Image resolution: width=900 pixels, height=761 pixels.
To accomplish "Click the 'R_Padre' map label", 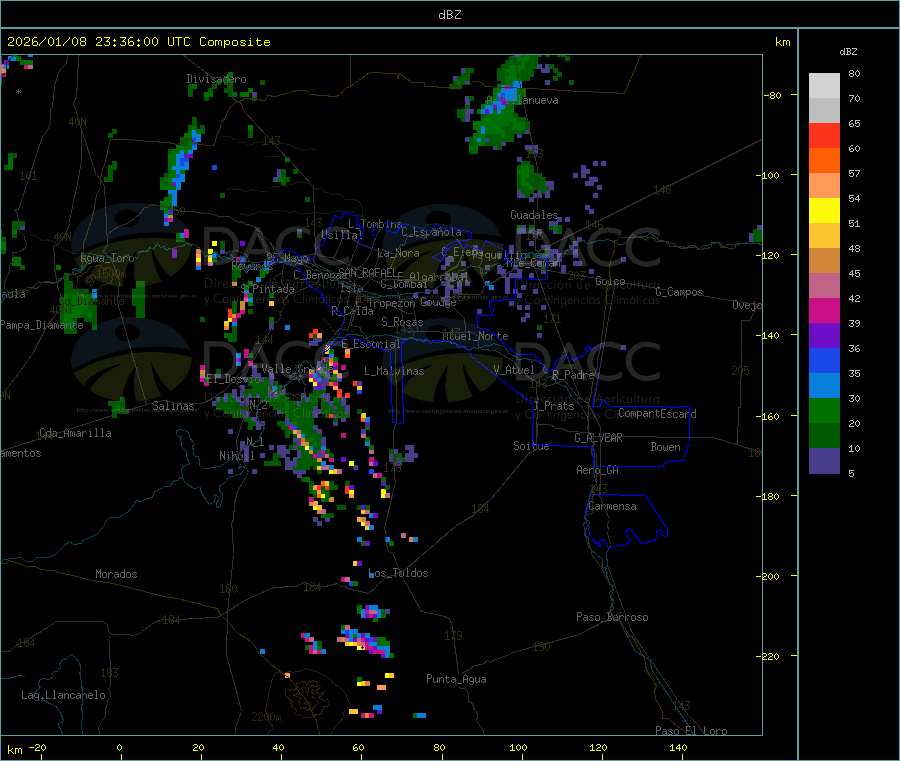I will point(573,375).
